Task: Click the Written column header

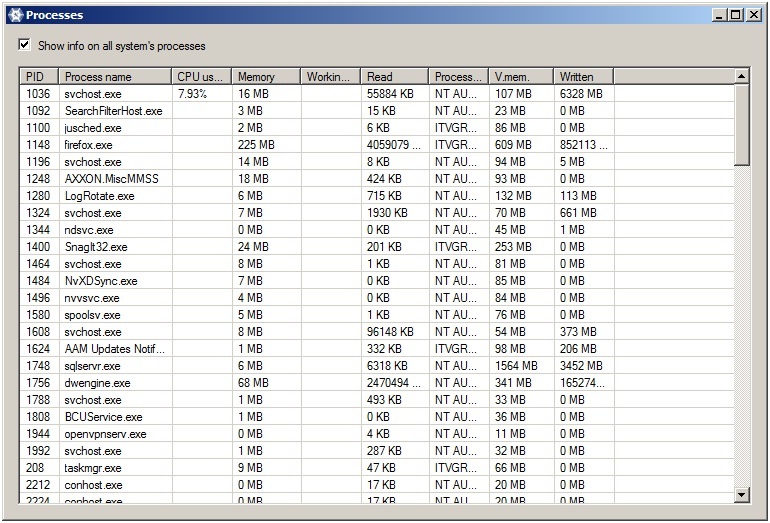Action: [582, 76]
